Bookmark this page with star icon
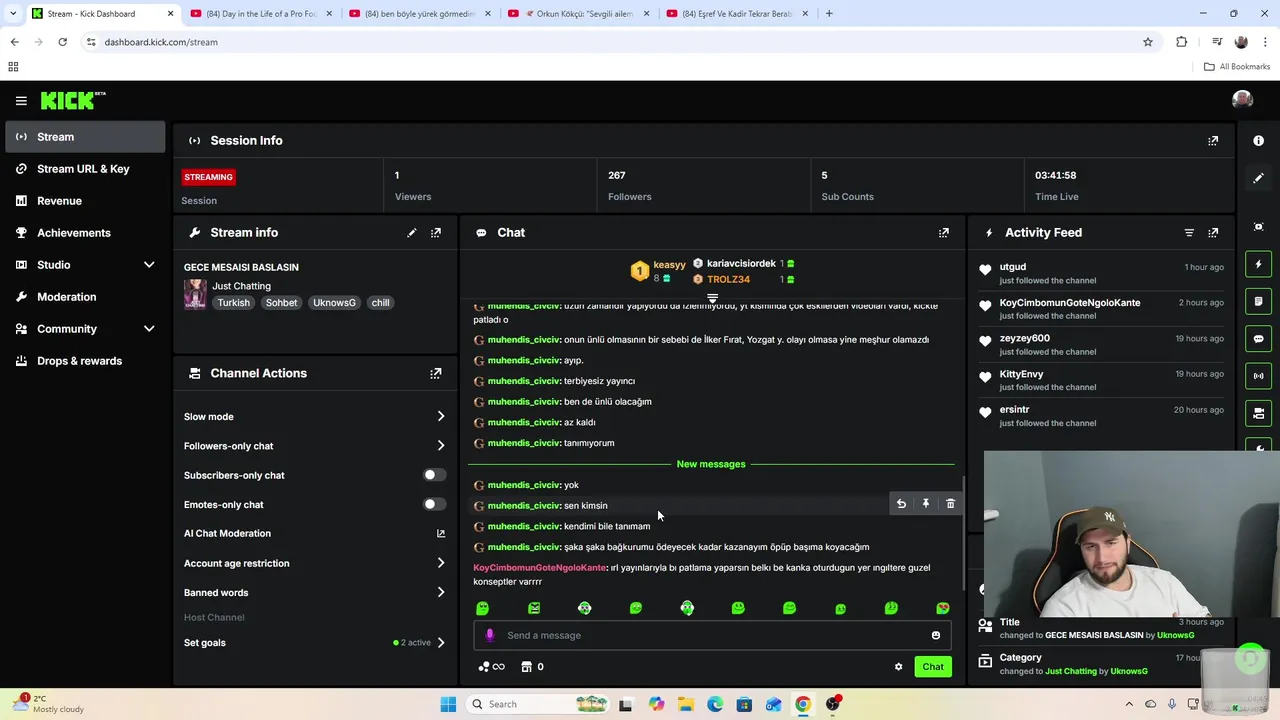 1148,42
